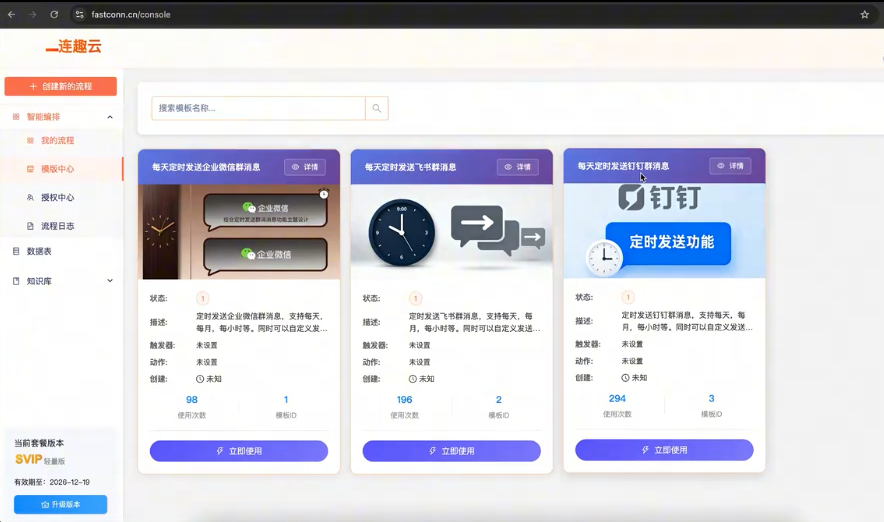This screenshot has width=884, height=522.
Task: Open 详情 for the 钉钉群消息 template
Action: pyautogui.click(x=730, y=166)
